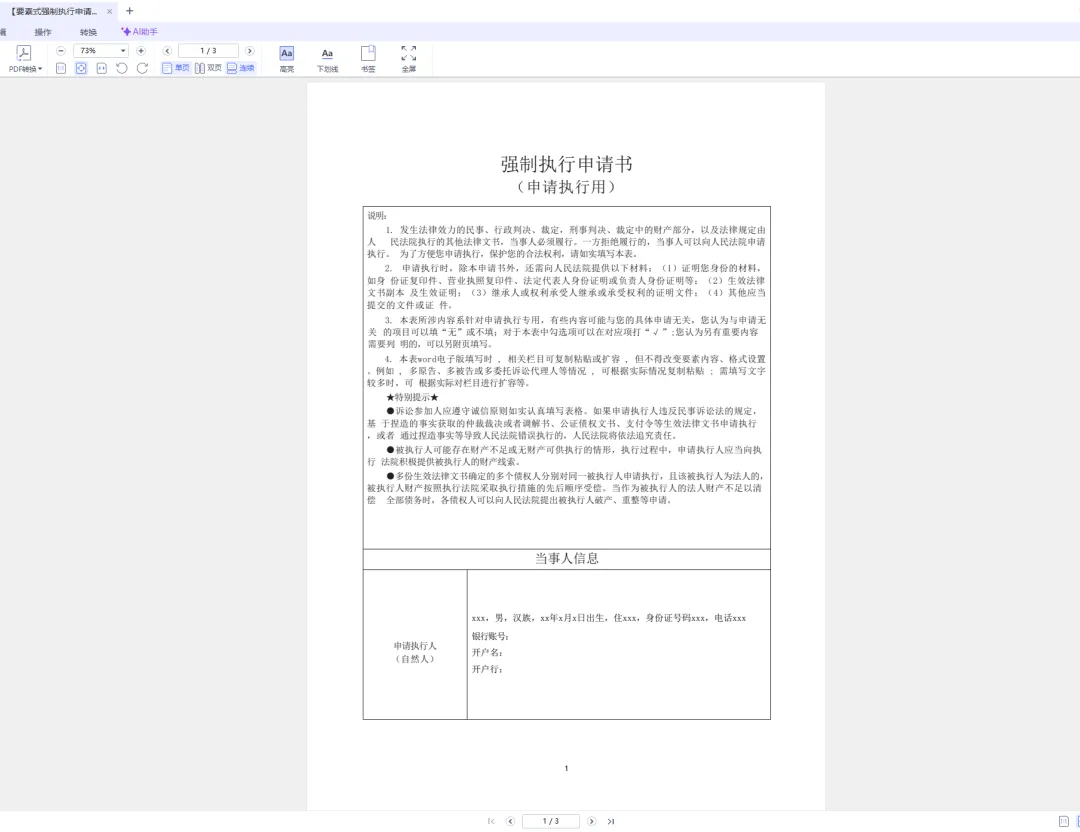This screenshot has width=1080, height=832.
Task: Open the AI助手 assistant
Action: [x=140, y=32]
